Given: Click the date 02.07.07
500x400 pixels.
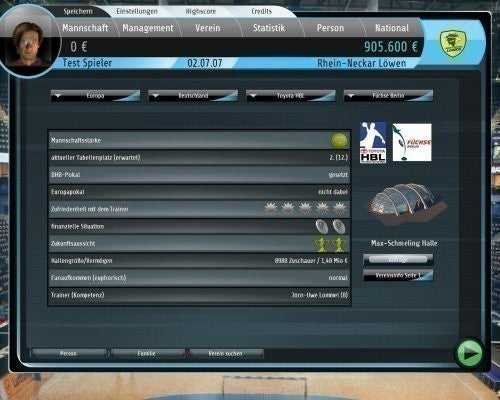Looking at the screenshot, I should click(x=205, y=63).
